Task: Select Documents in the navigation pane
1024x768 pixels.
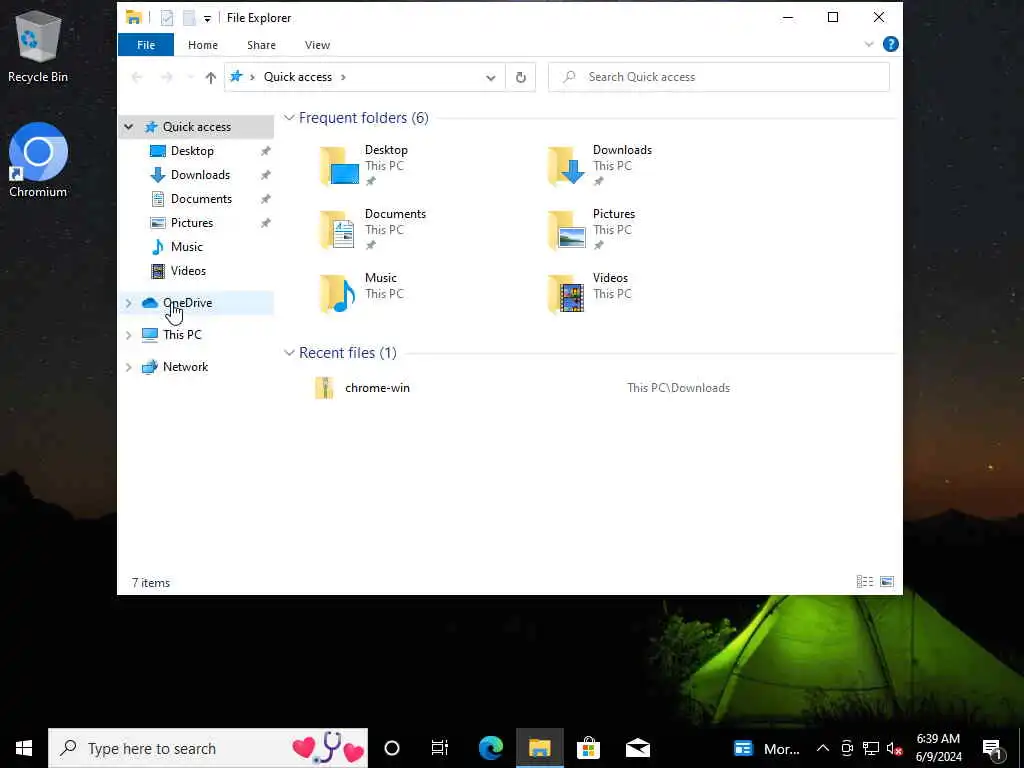Action: [201, 199]
